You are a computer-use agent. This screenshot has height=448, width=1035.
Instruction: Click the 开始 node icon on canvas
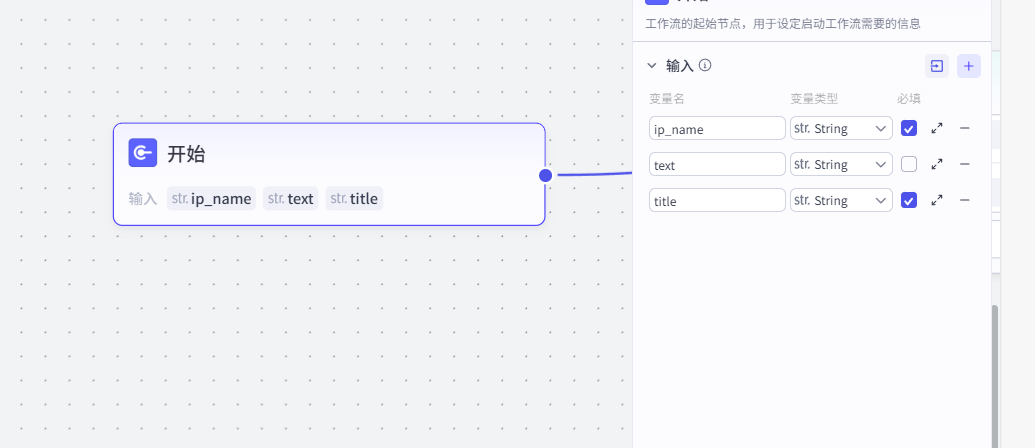tap(143, 153)
